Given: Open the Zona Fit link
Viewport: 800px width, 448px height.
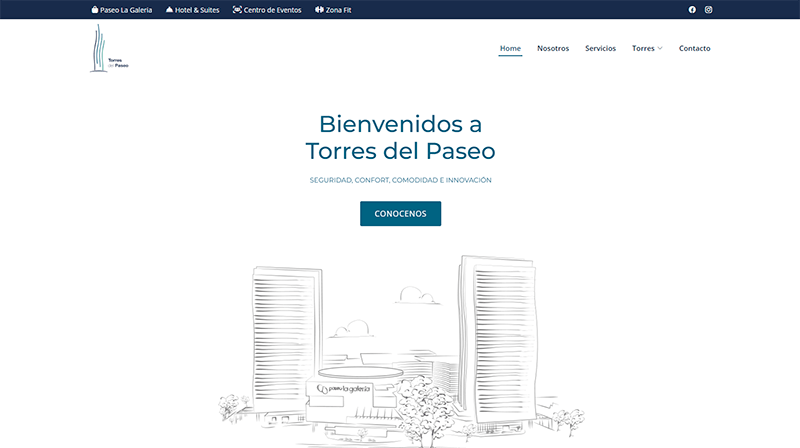Looking at the screenshot, I should [x=338, y=10].
